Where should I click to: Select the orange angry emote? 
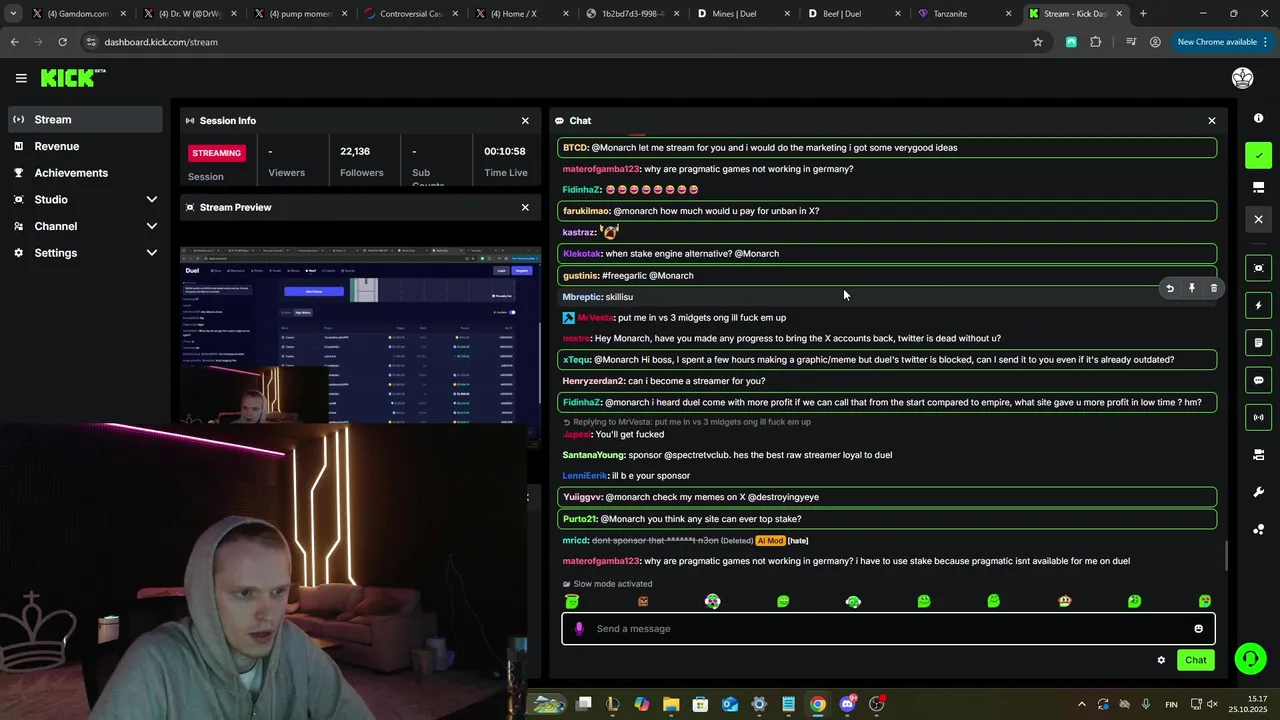(x=643, y=601)
